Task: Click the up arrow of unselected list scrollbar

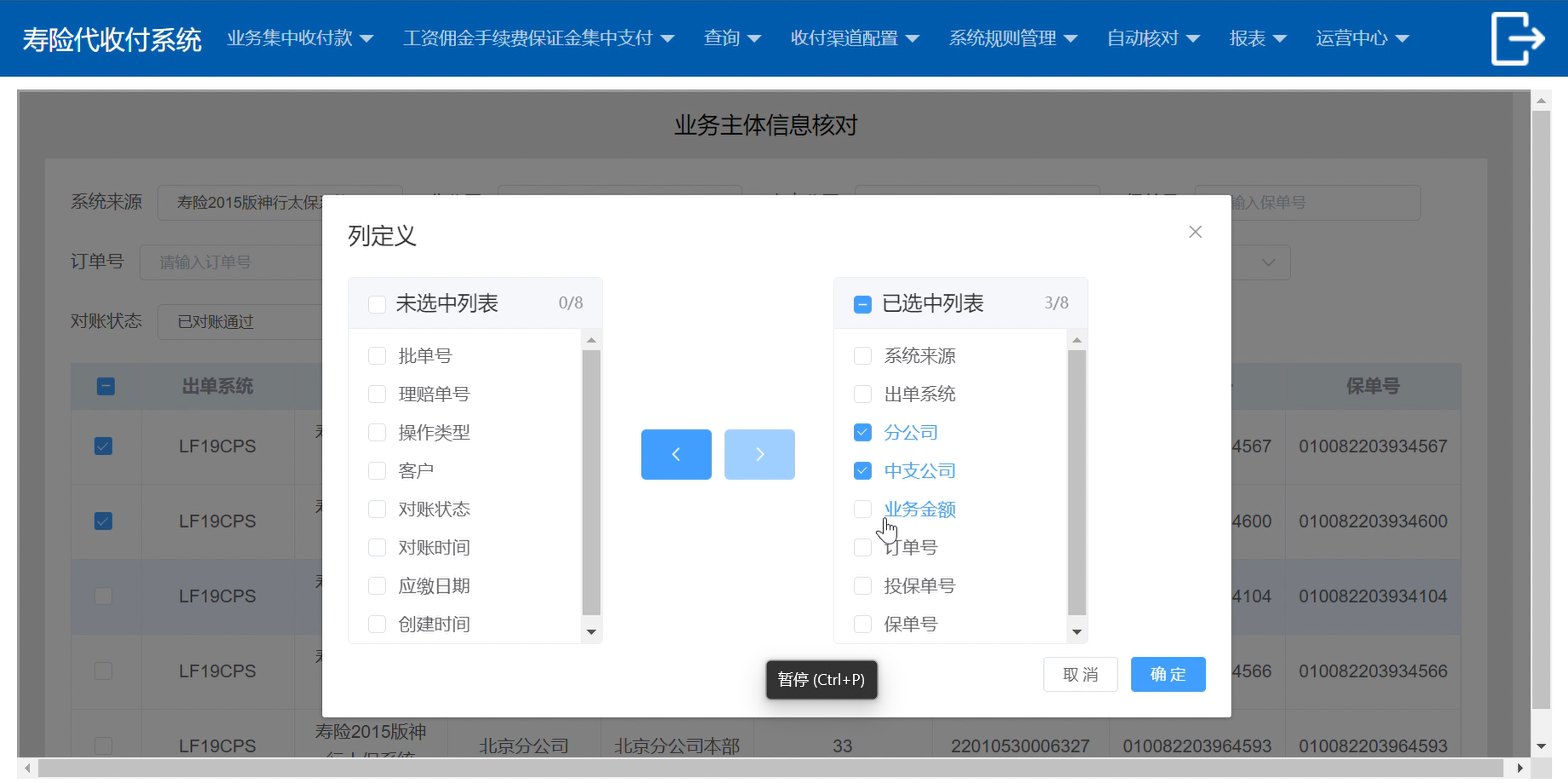Action: 591,340
